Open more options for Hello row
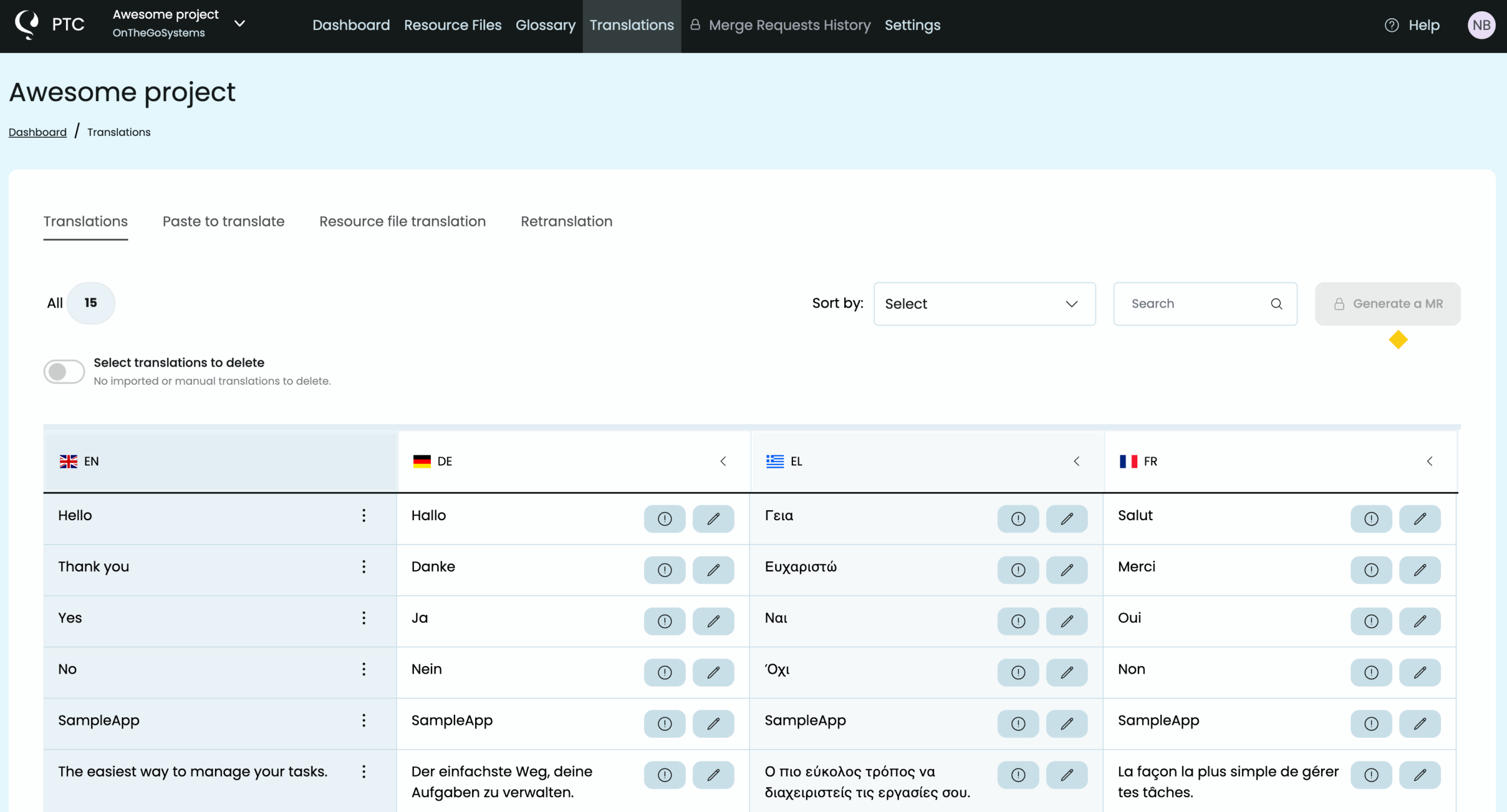 click(x=364, y=515)
